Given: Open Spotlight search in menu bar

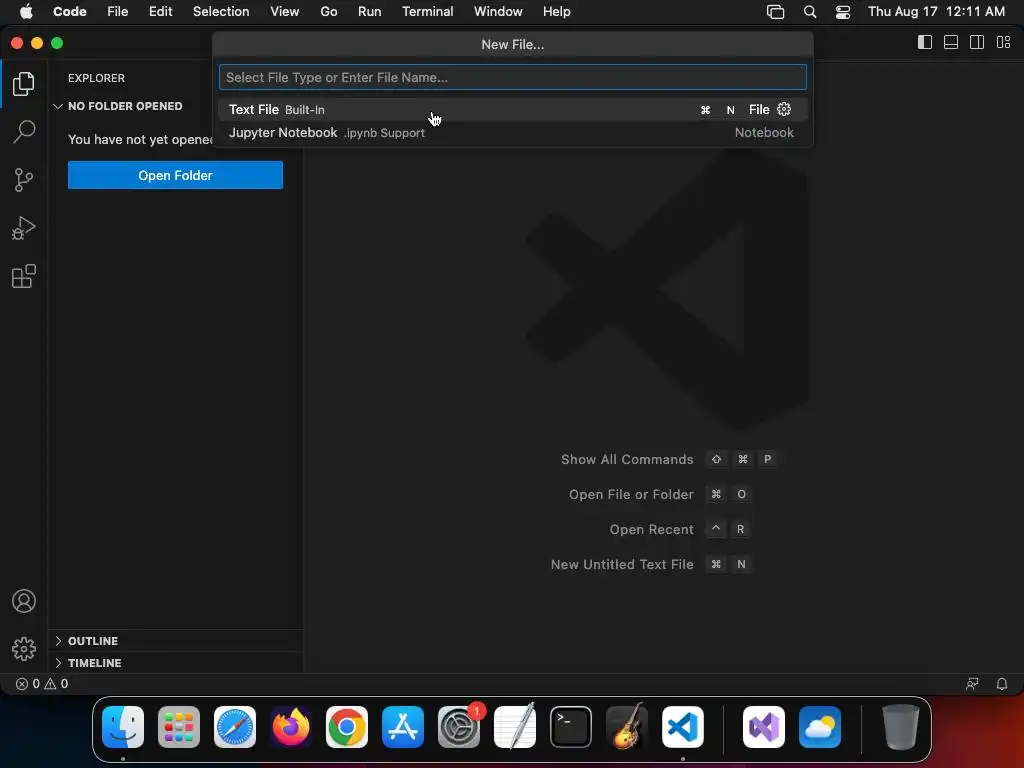Looking at the screenshot, I should [x=810, y=11].
